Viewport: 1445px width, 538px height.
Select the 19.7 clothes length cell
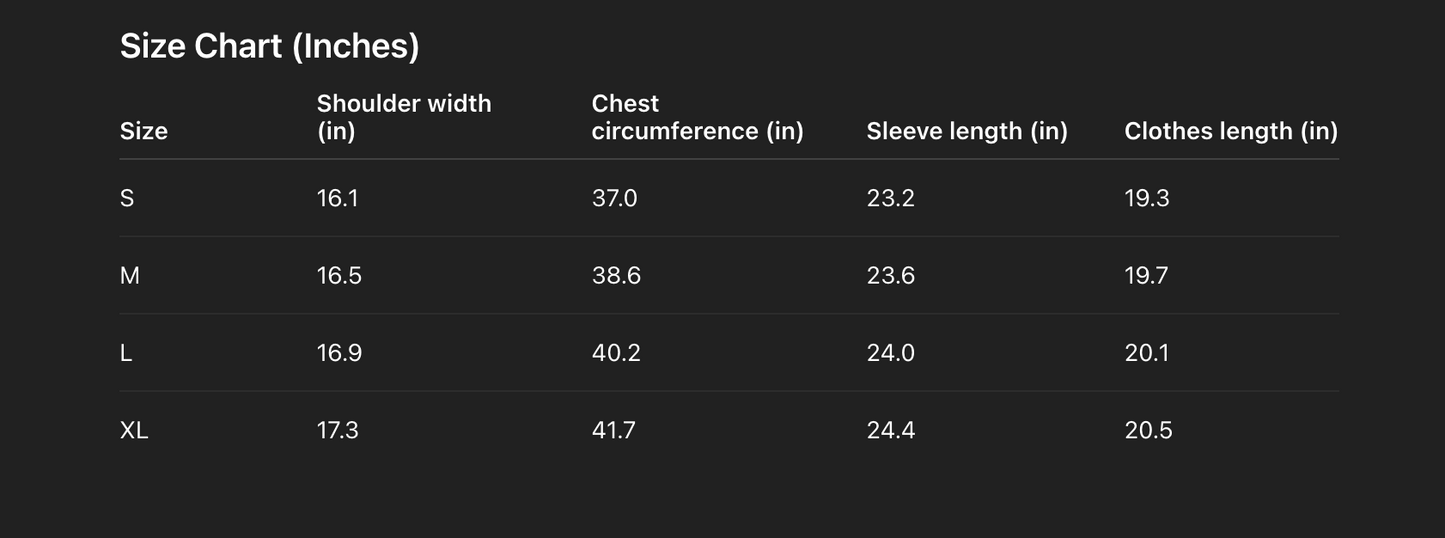click(1146, 275)
